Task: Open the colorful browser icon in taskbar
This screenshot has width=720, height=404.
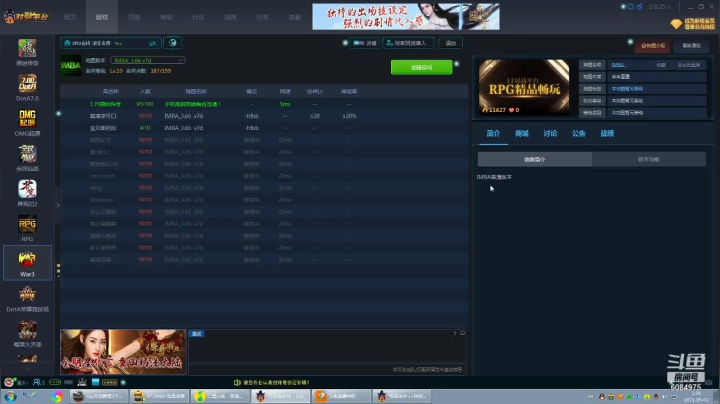Action: (x=57, y=396)
